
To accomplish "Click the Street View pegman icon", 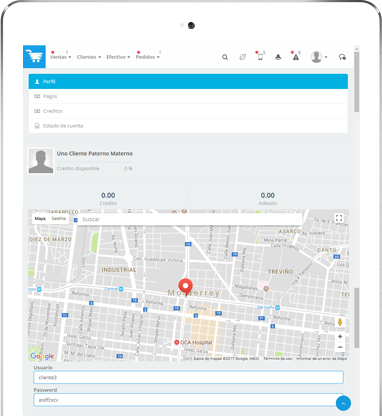I will [340, 322].
